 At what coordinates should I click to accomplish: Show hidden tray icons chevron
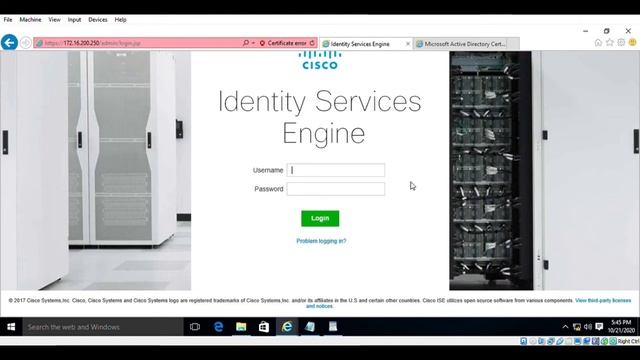(x=565, y=327)
